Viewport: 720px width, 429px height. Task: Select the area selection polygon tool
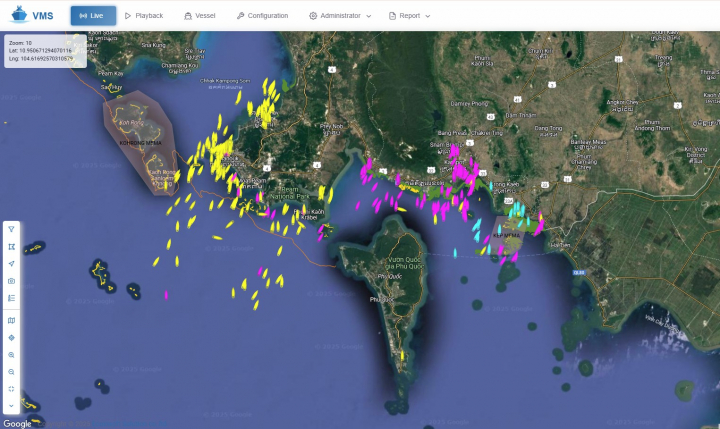pos(11,246)
